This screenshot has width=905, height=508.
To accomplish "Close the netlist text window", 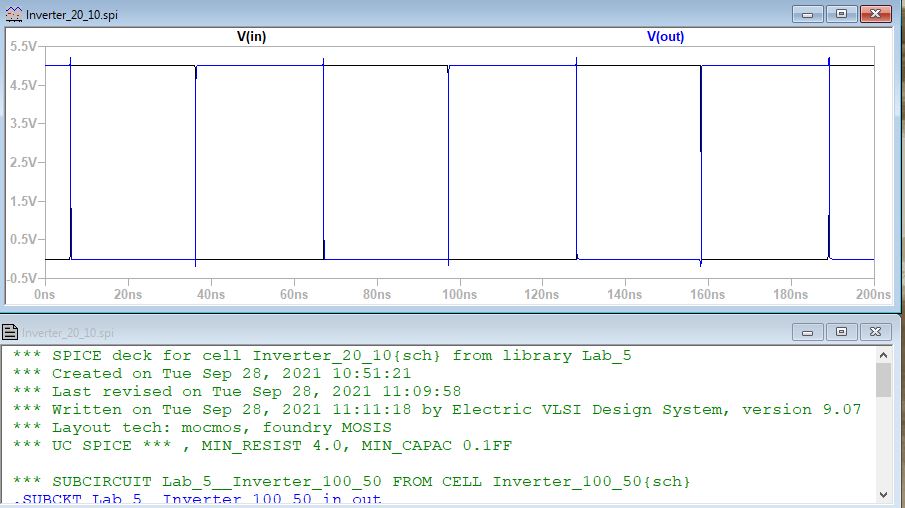I will coord(875,332).
